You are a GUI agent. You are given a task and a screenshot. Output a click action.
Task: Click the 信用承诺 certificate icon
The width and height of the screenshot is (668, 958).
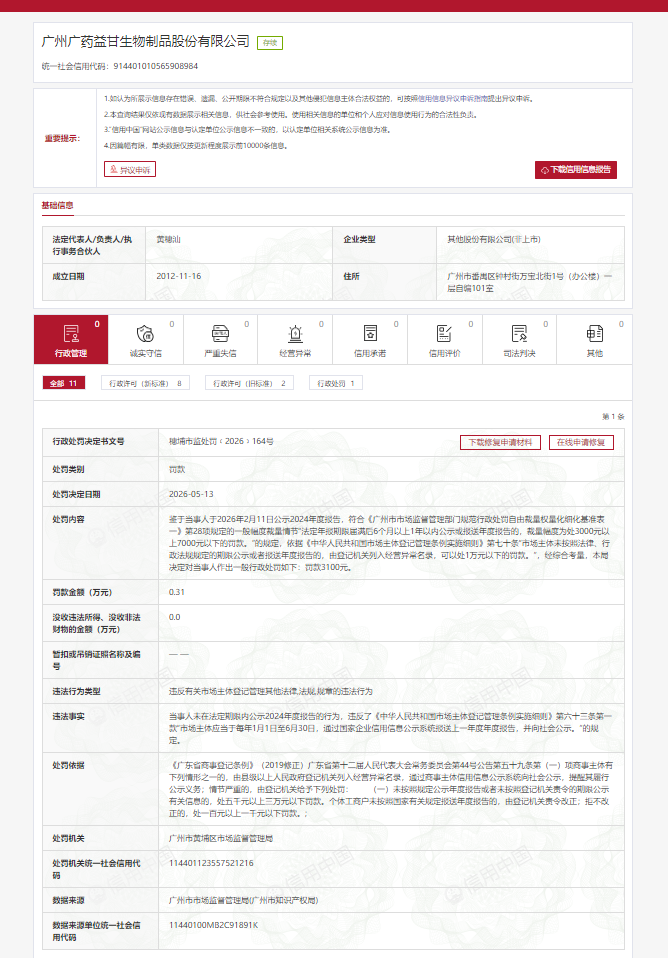[x=370, y=334]
